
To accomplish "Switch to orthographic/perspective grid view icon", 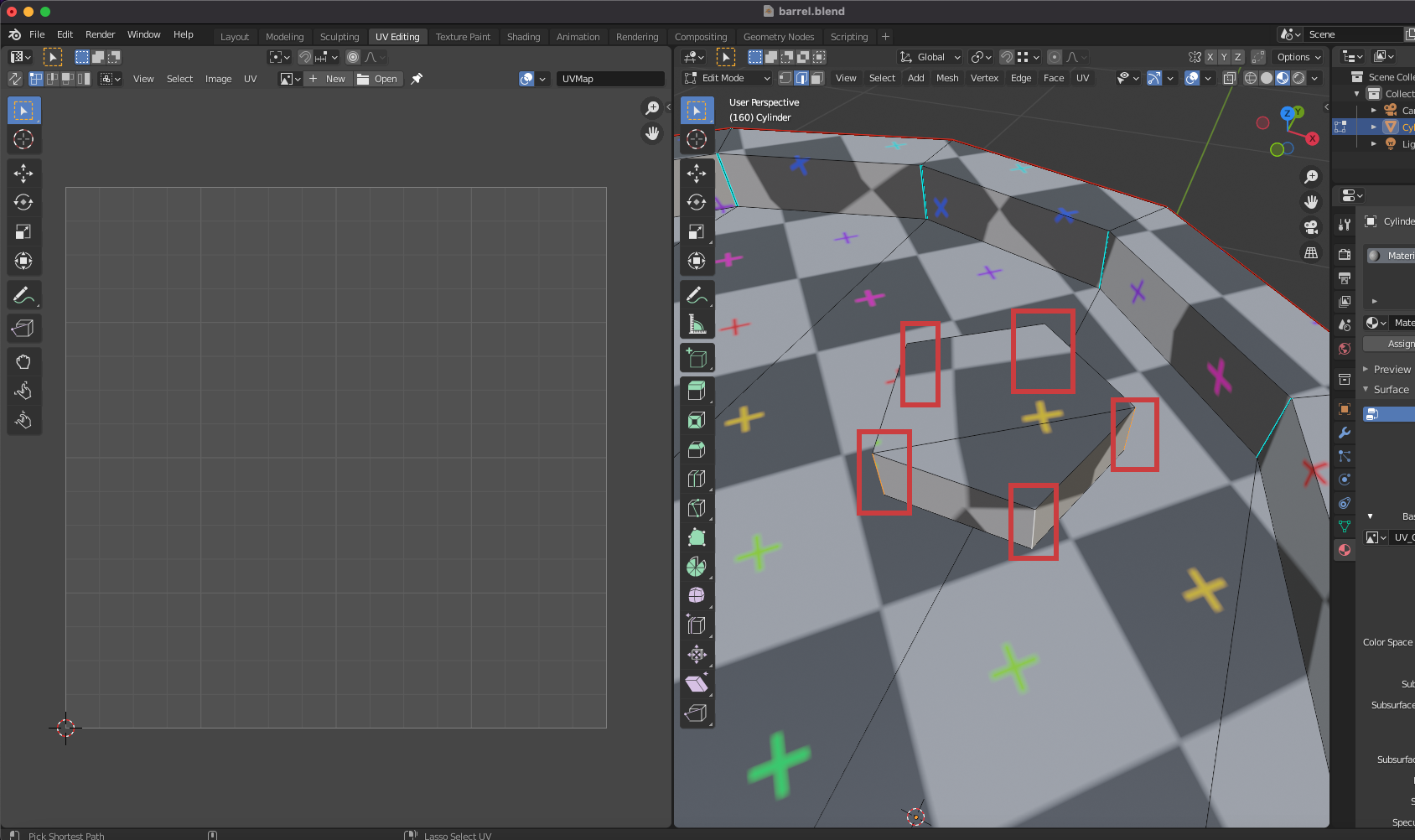I will click(1311, 252).
